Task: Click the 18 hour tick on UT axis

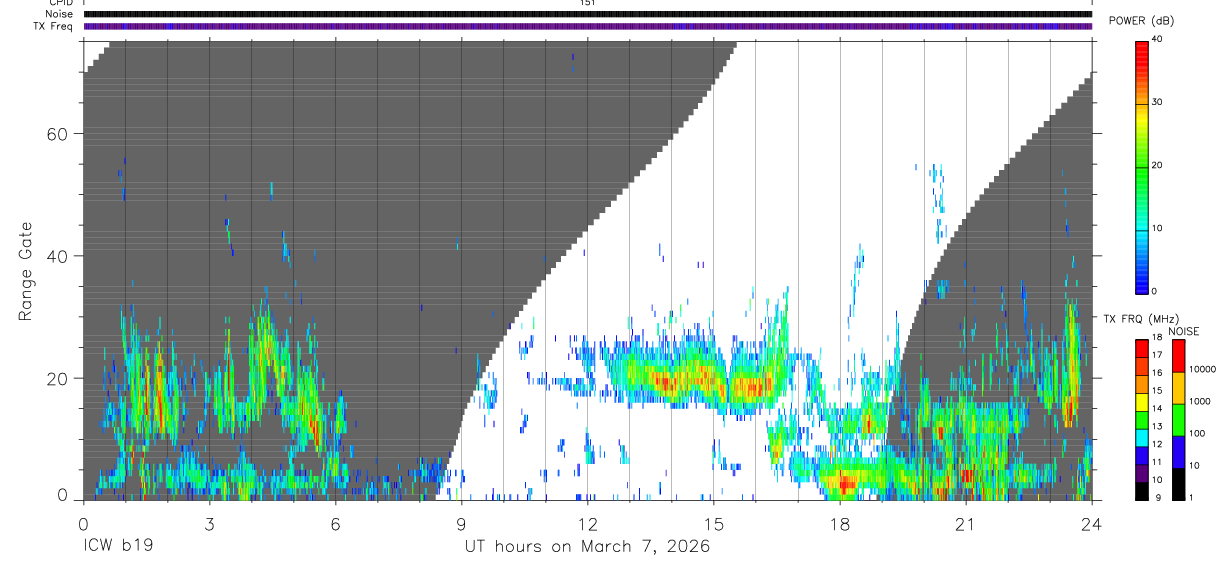Action: click(839, 523)
